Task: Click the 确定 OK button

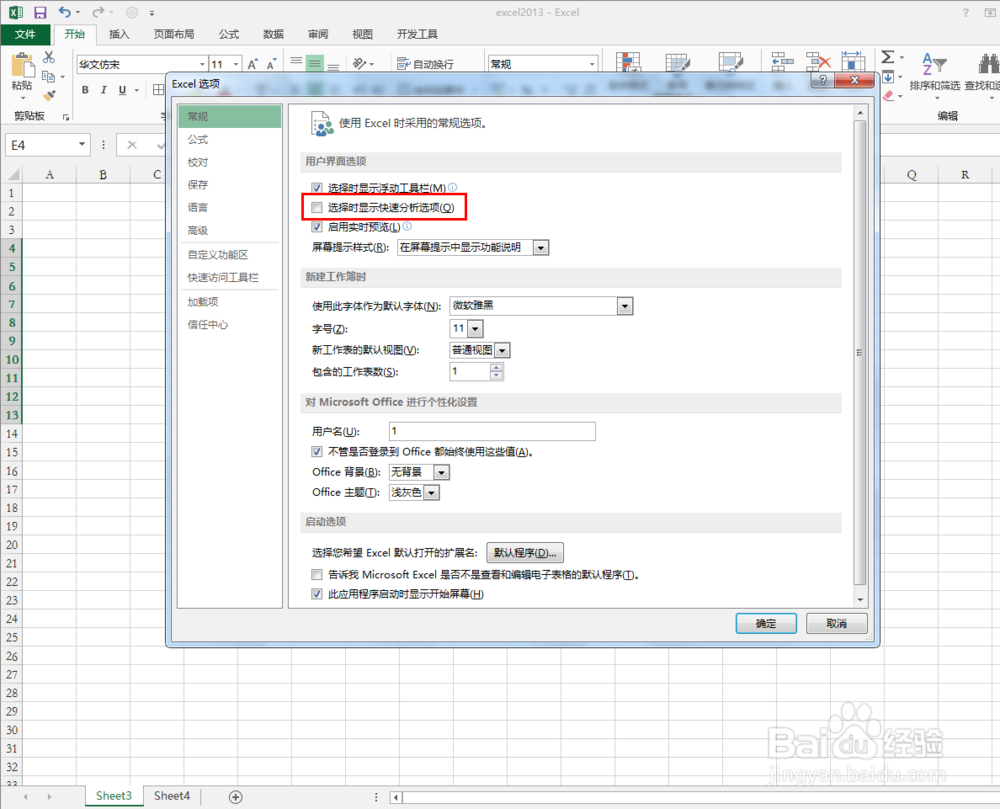Action: (766, 623)
